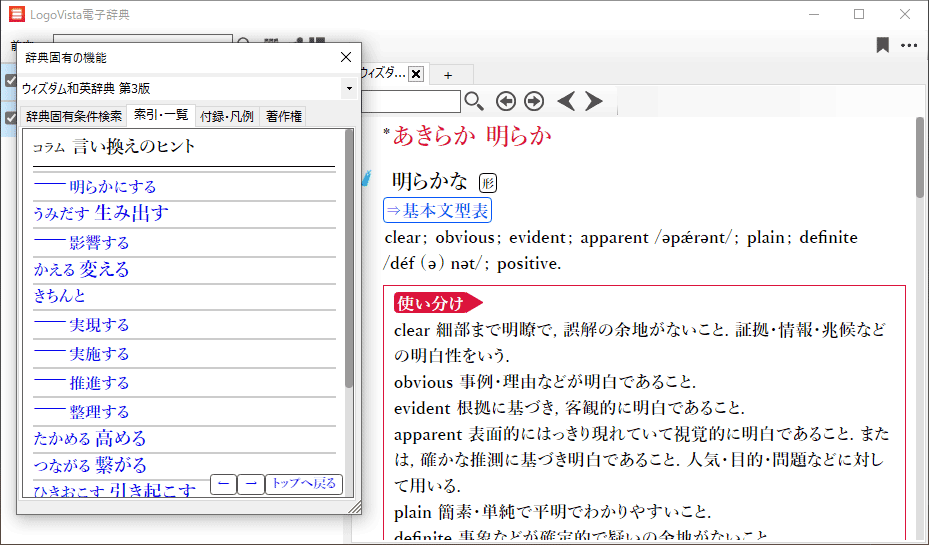Click the headword あきらか 明らか
Screen dimensions: 929x545
point(472,136)
